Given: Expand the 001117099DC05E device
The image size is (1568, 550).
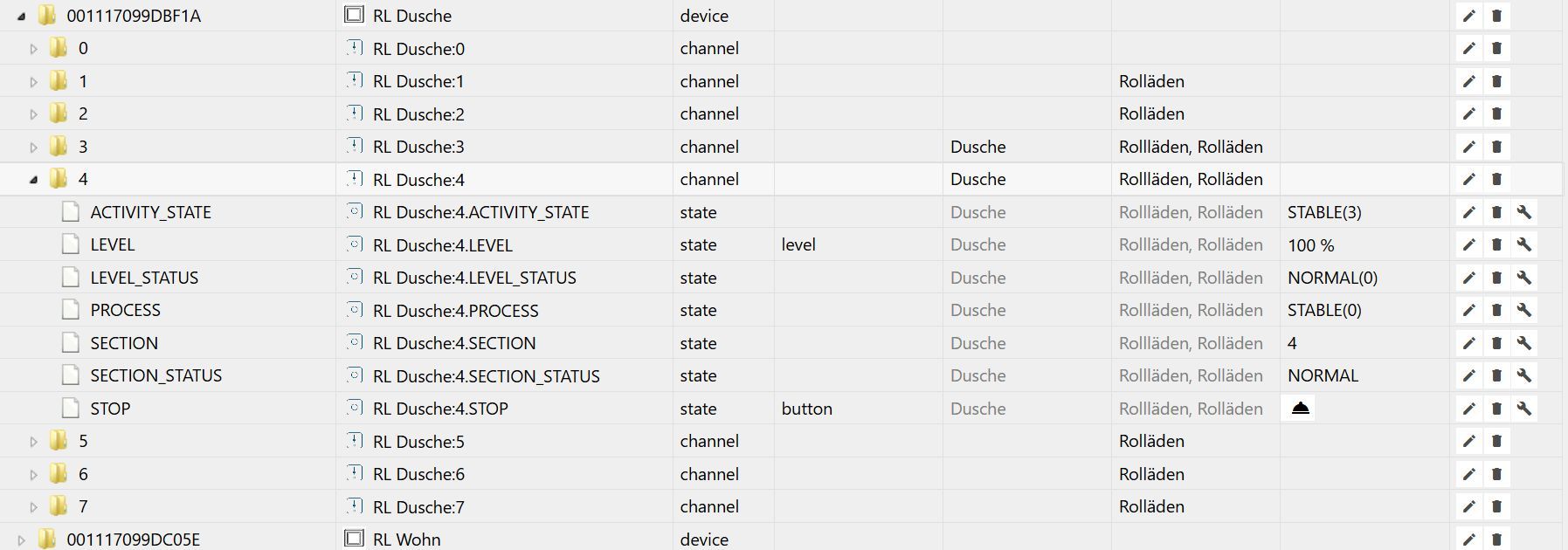Looking at the screenshot, I should [21, 540].
